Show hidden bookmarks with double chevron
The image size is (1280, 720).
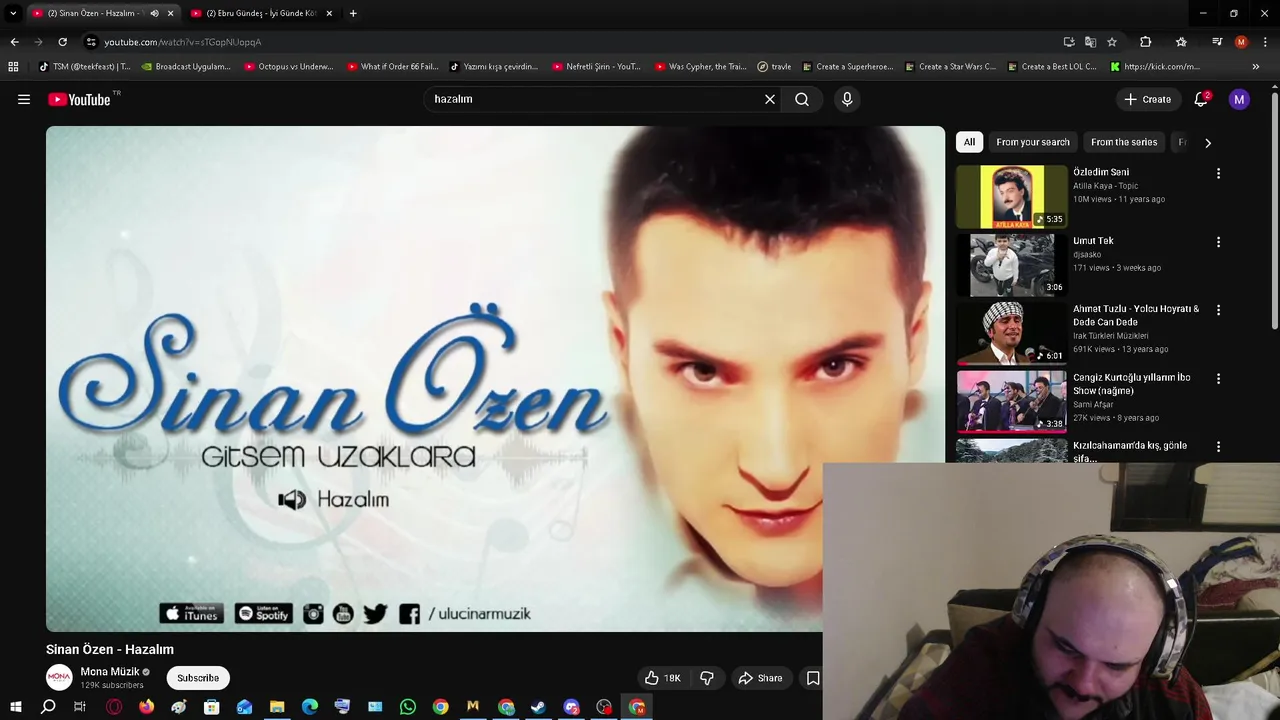click(1256, 67)
